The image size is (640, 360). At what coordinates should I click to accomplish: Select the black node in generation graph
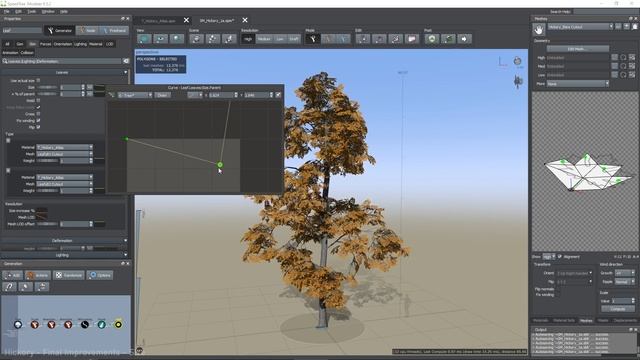84,324
